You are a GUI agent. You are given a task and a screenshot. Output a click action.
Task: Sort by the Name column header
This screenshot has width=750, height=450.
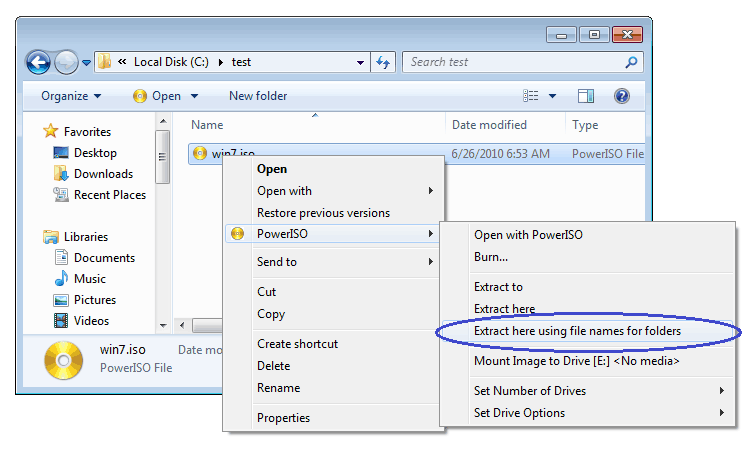[x=207, y=125]
